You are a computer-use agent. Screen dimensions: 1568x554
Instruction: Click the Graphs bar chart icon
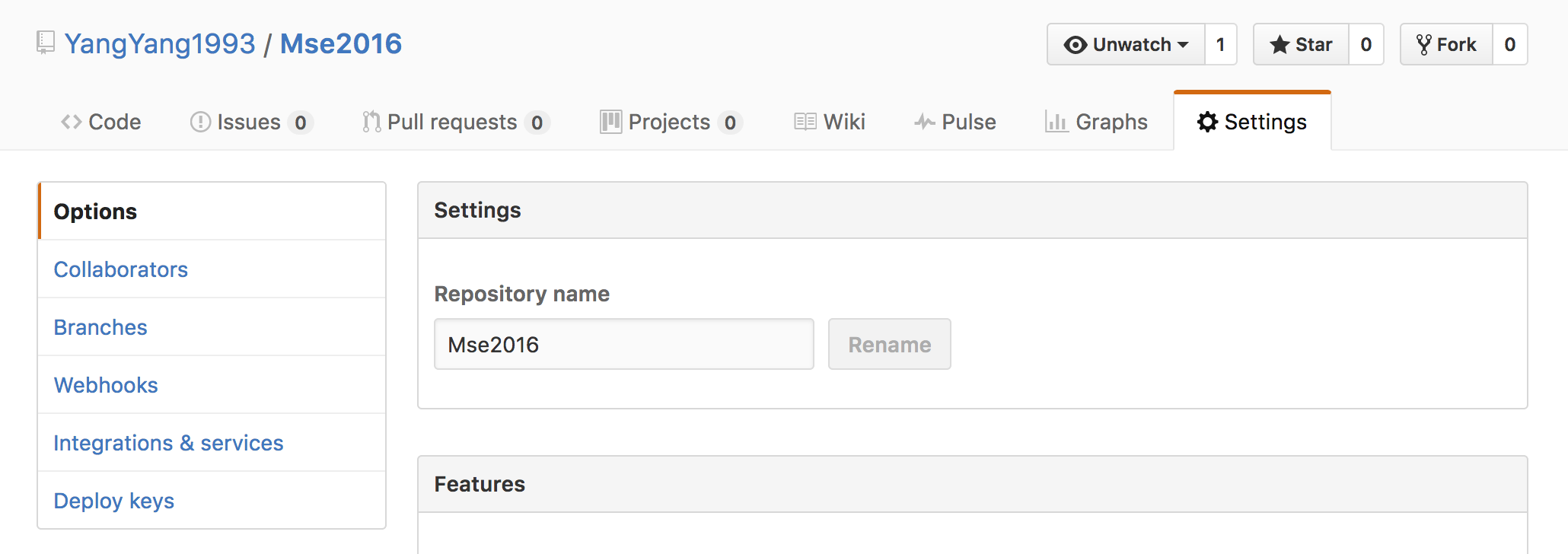[x=1056, y=122]
